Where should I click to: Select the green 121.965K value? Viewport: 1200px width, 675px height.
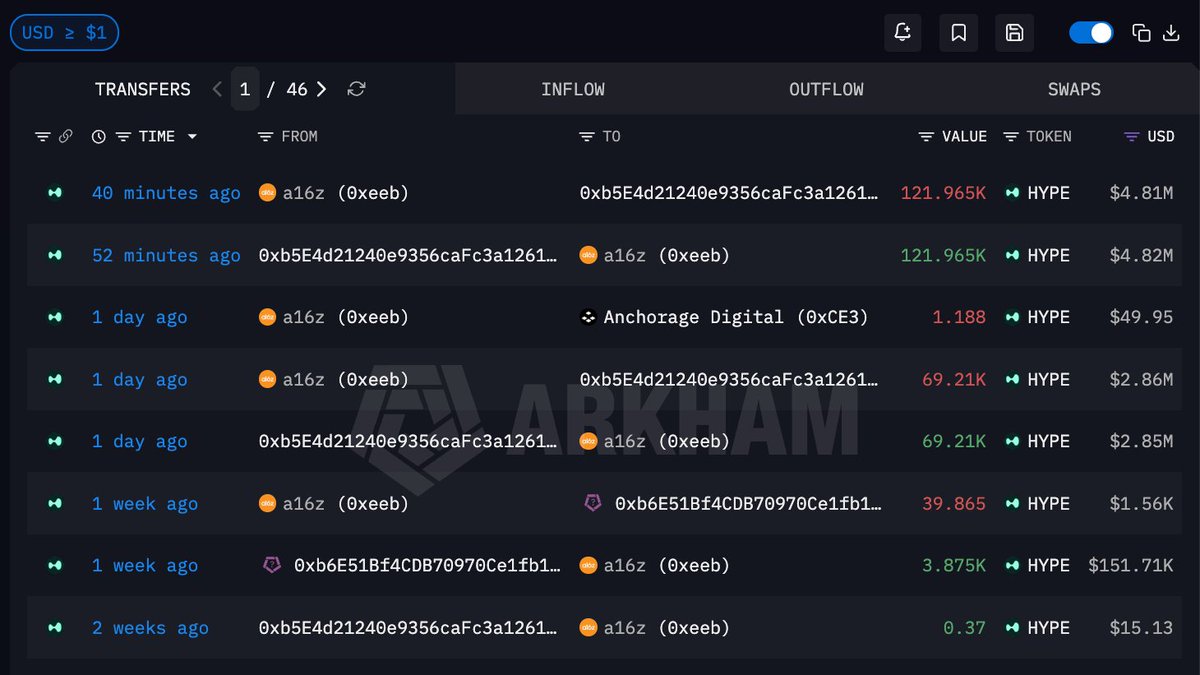coord(943,255)
